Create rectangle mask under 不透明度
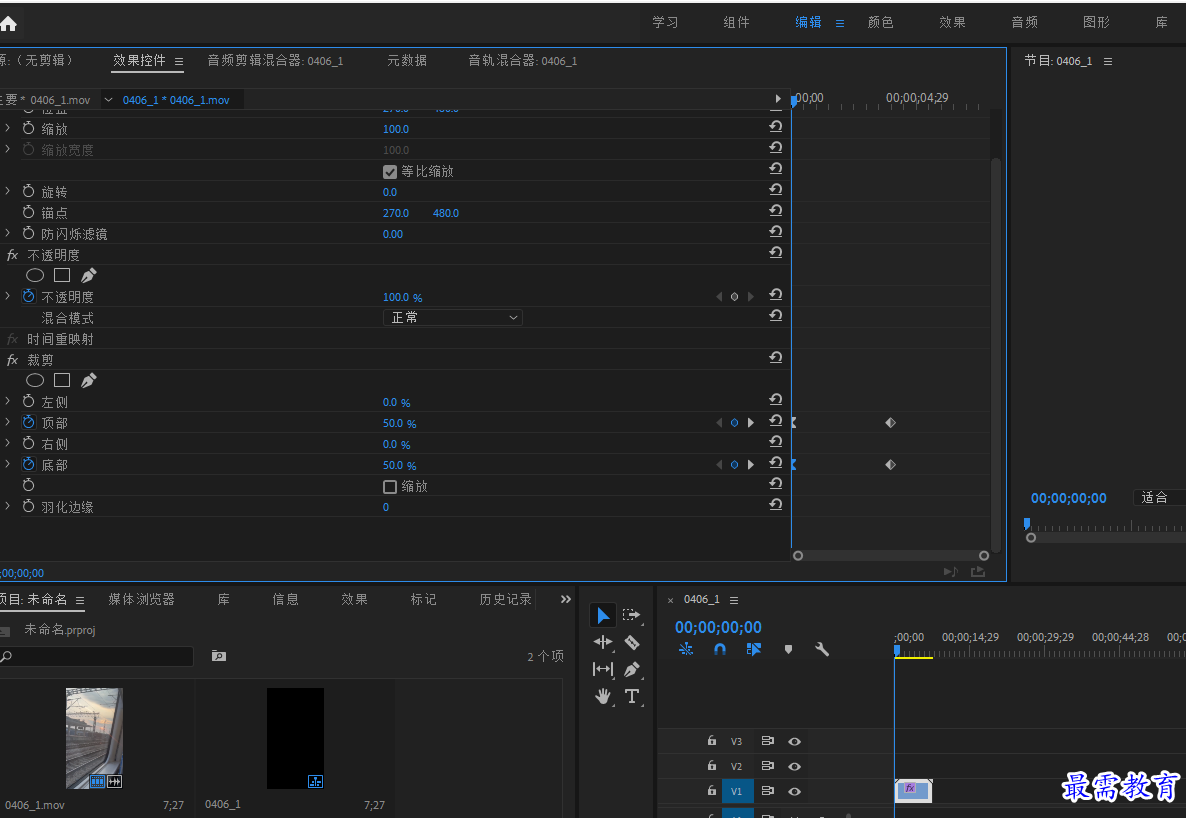Screen dimensions: 1186x818 tap(62, 275)
